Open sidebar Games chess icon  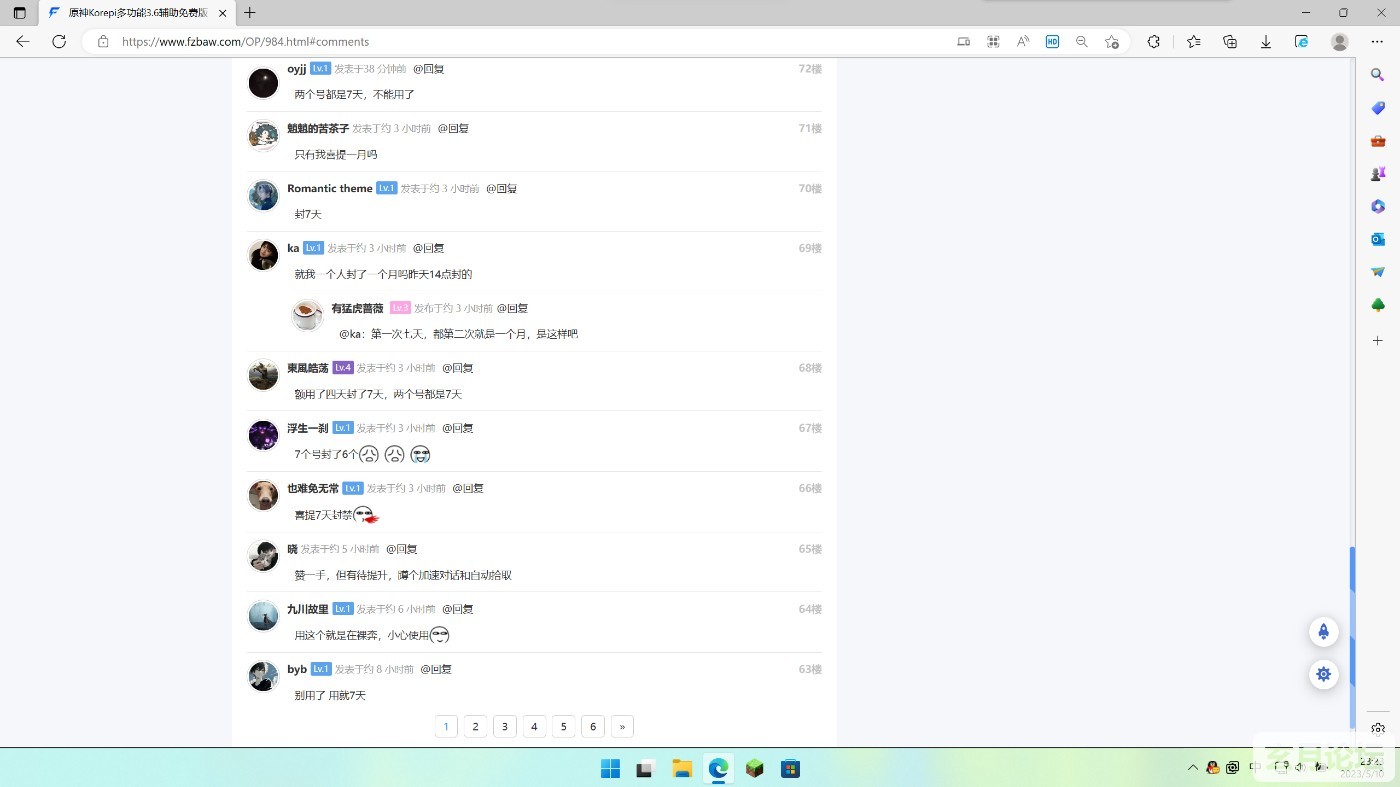point(1378,174)
